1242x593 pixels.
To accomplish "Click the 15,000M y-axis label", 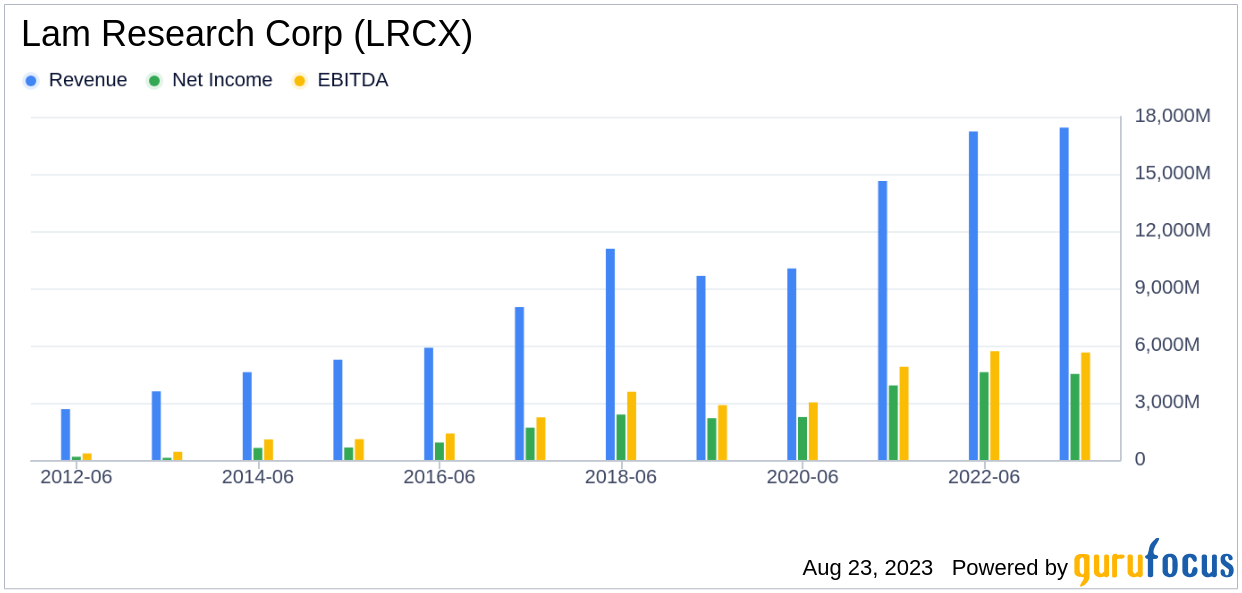I will click(1173, 173).
